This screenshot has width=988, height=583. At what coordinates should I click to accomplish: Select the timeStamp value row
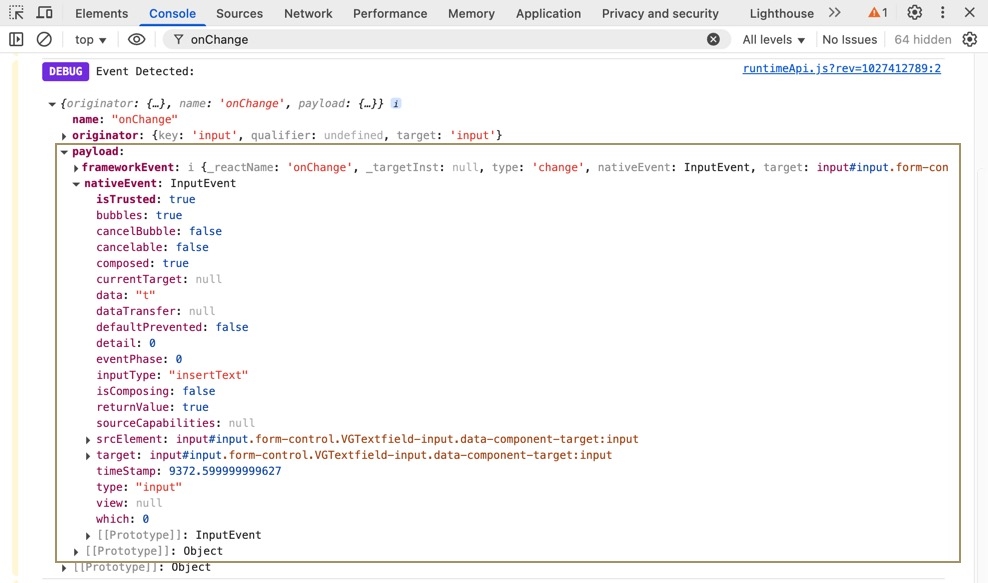188,471
